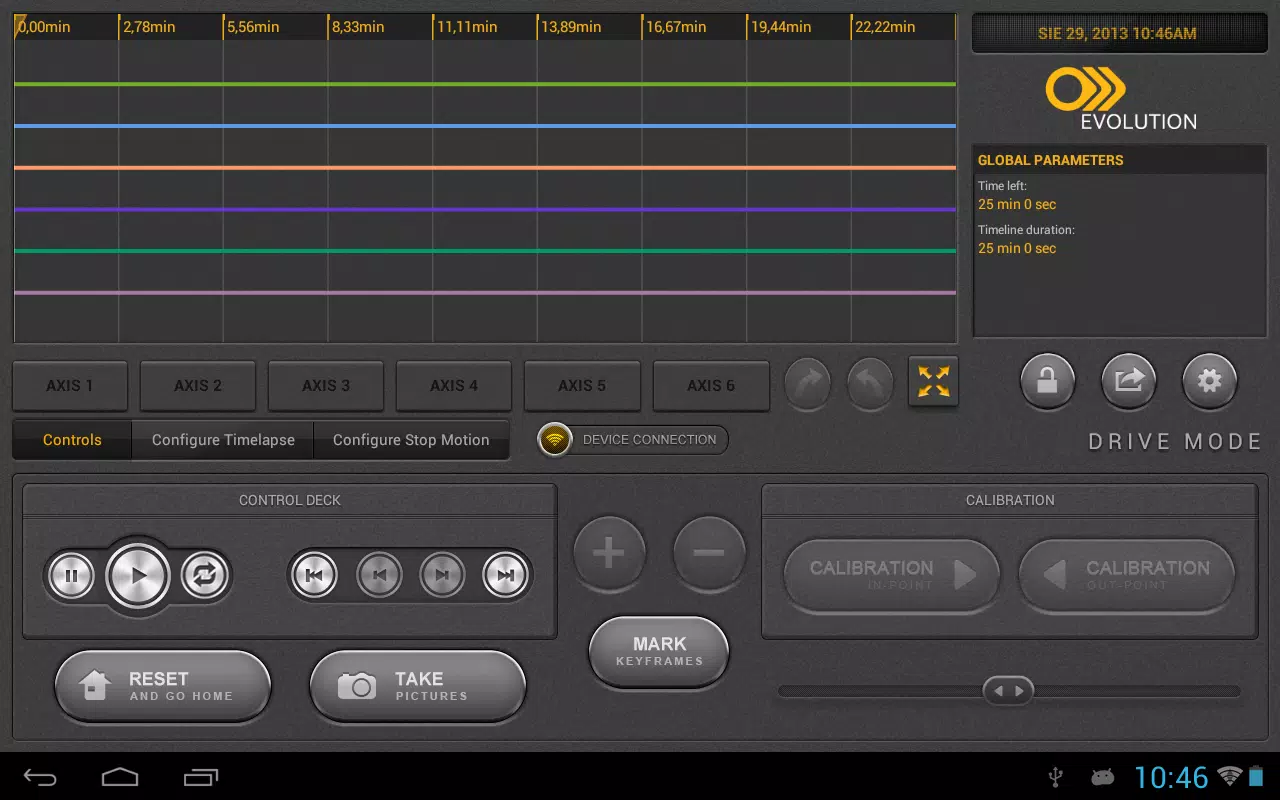Screen dimensions: 1280x800
Task: Tap TAKE PICTURES camera button
Action: pyautogui.click(x=418, y=686)
